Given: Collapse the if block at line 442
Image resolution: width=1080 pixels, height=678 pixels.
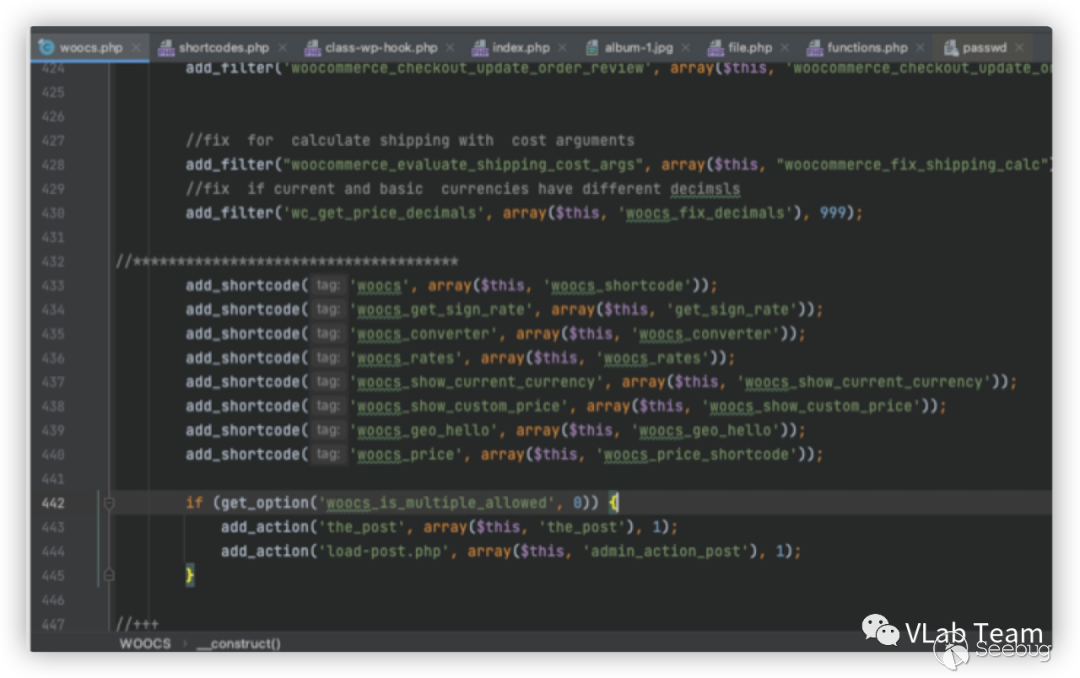Looking at the screenshot, I should tap(108, 503).
